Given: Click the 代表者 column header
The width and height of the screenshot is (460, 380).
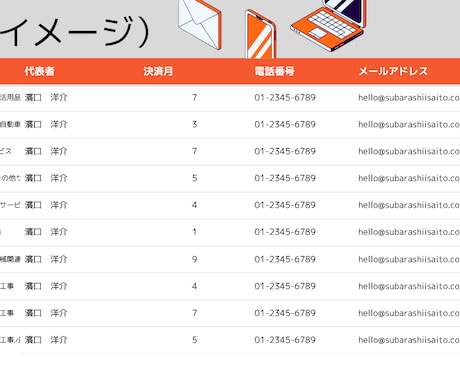Looking at the screenshot, I should pyautogui.click(x=39, y=71).
